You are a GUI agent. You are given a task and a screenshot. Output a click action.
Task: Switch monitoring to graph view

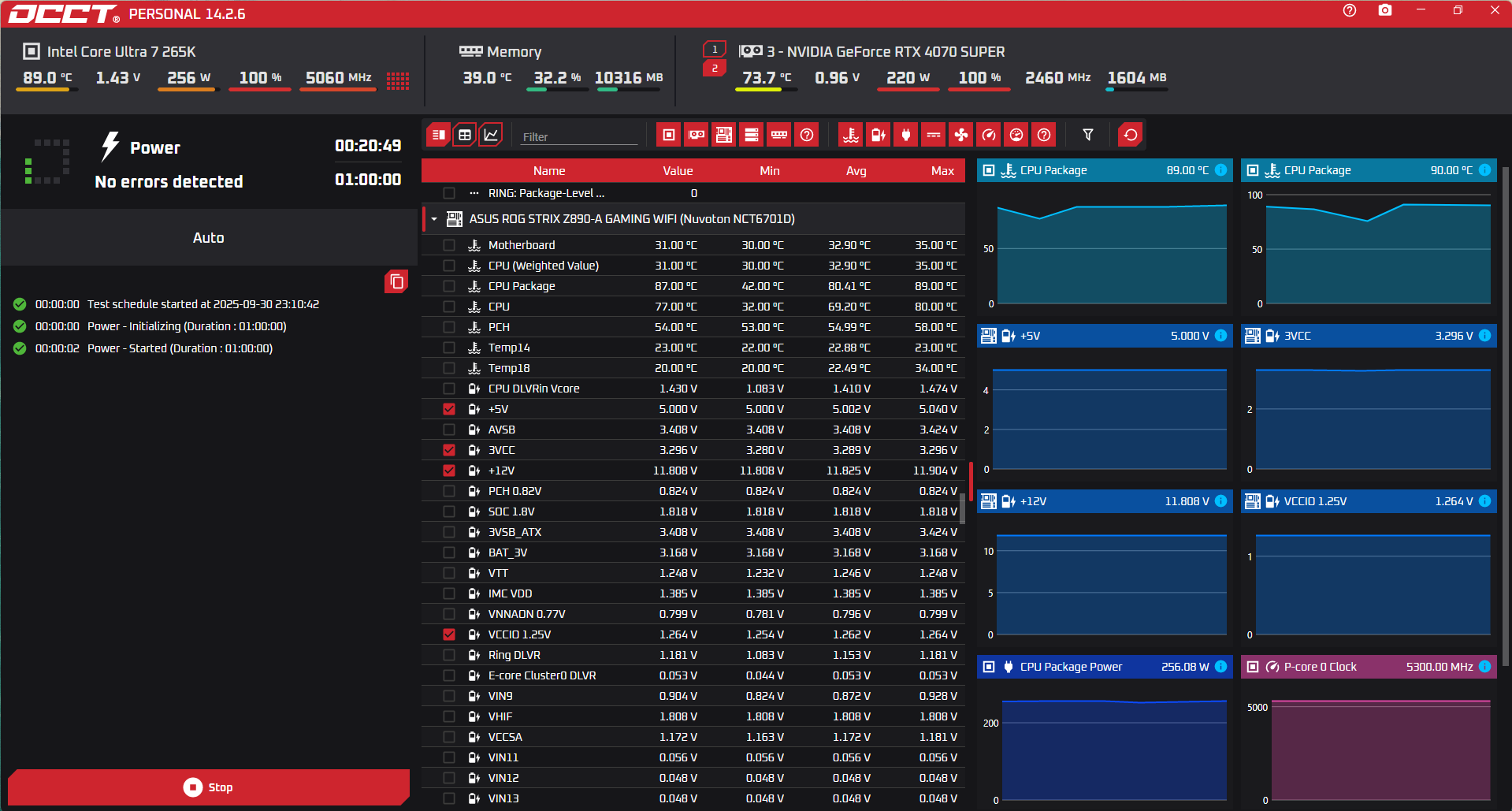[491, 135]
